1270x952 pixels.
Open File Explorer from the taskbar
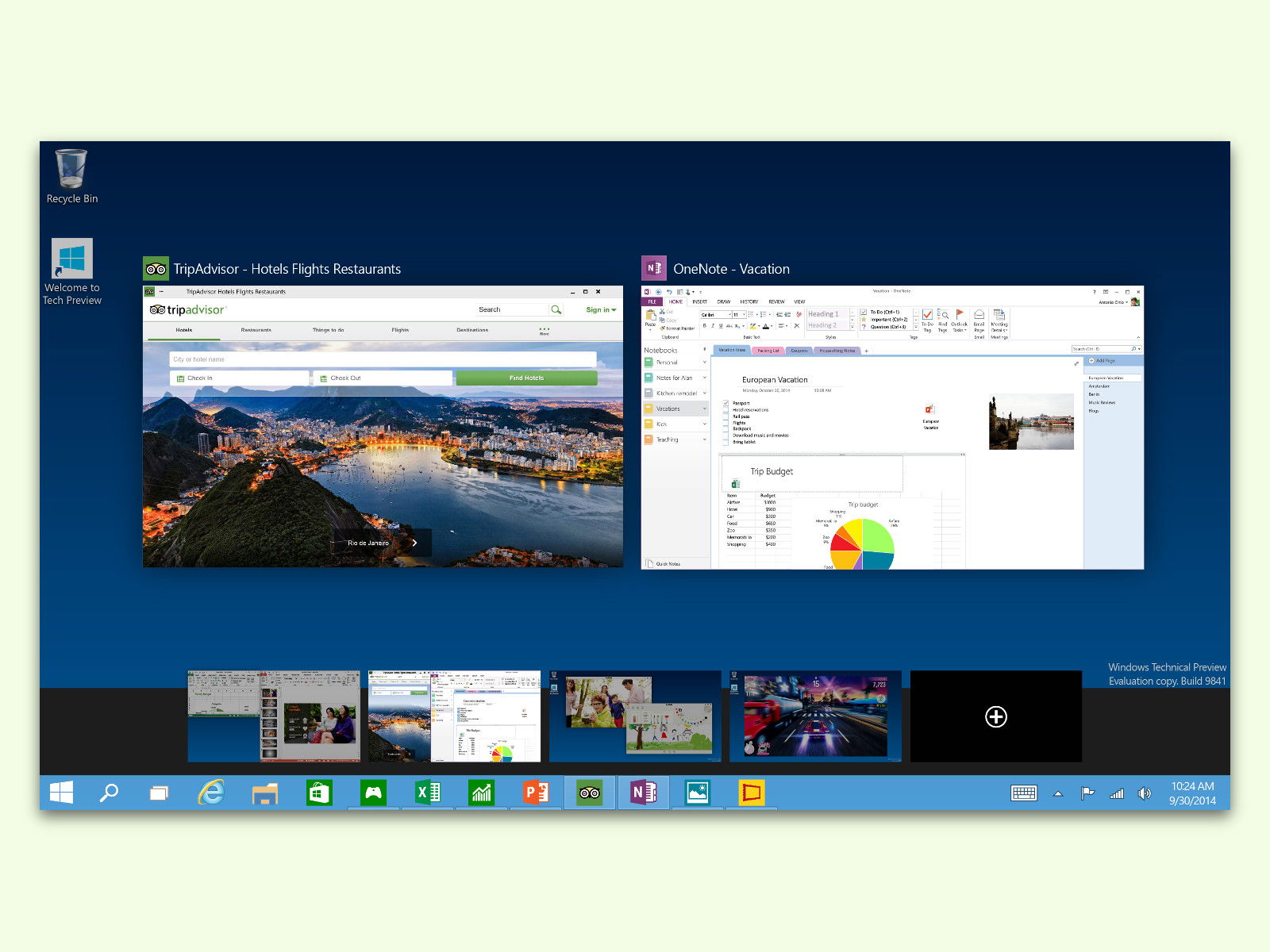tap(265, 793)
